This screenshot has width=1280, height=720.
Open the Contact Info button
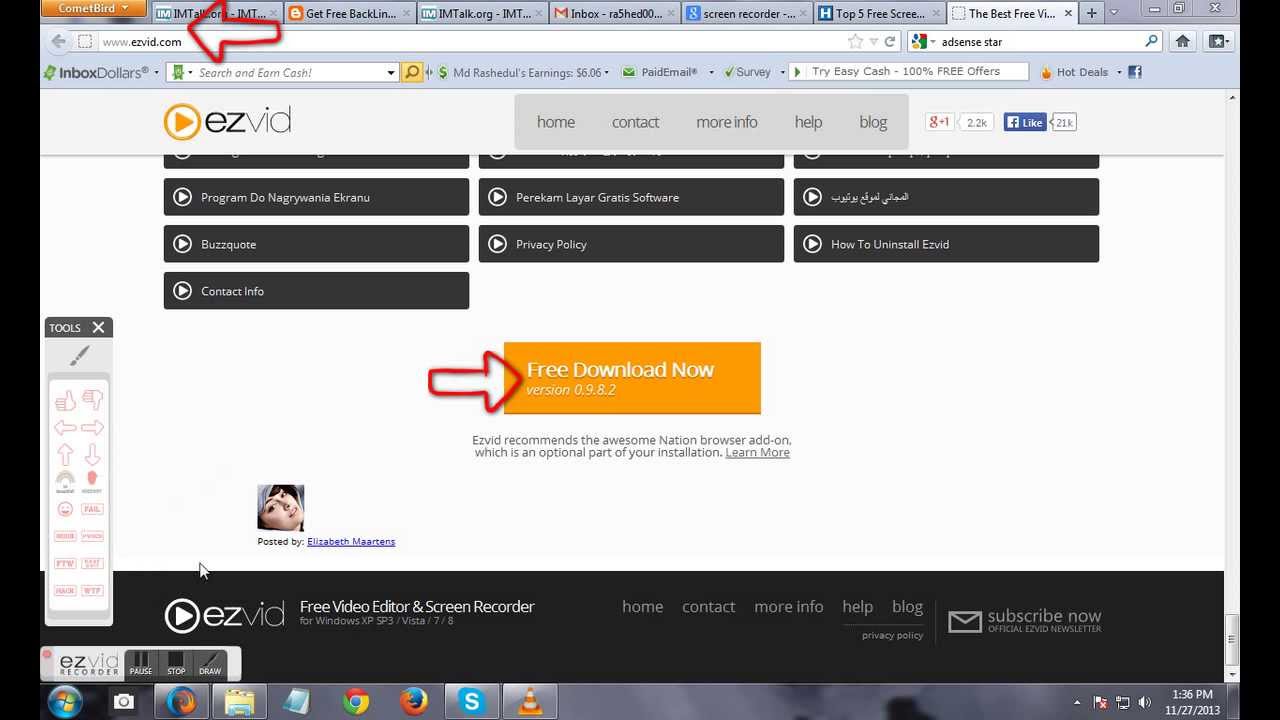[x=316, y=291]
